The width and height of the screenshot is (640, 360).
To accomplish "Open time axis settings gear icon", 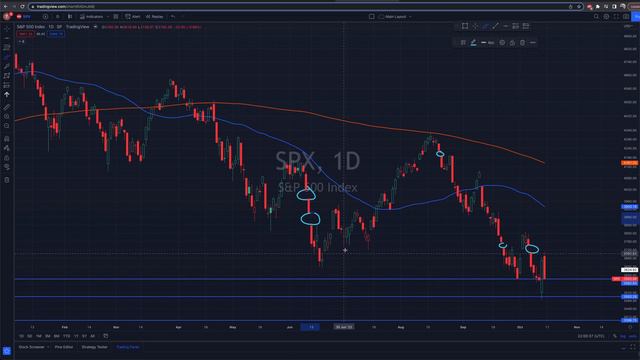I will click(630, 327).
